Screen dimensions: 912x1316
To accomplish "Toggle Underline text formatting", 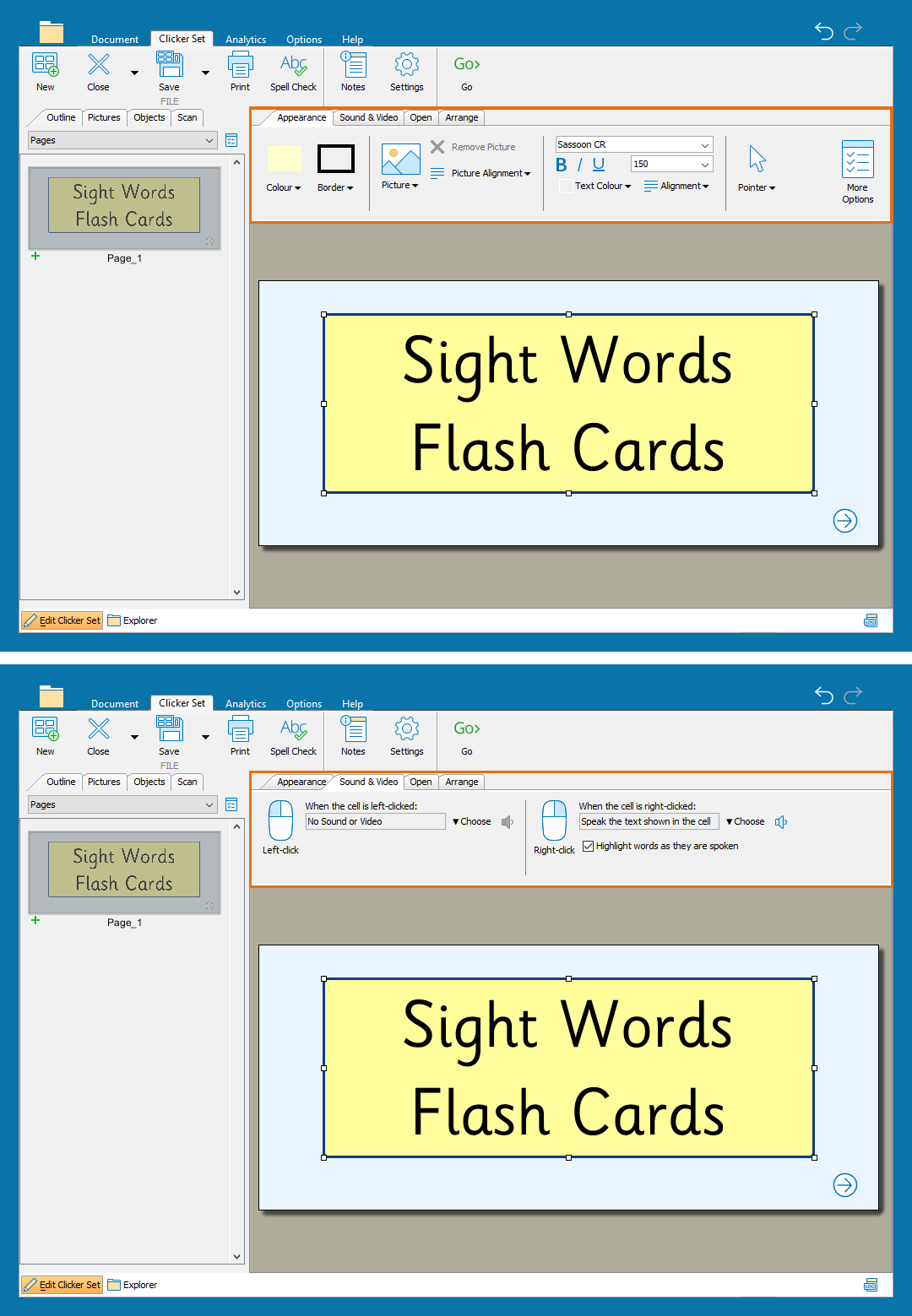I will point(599,165).
